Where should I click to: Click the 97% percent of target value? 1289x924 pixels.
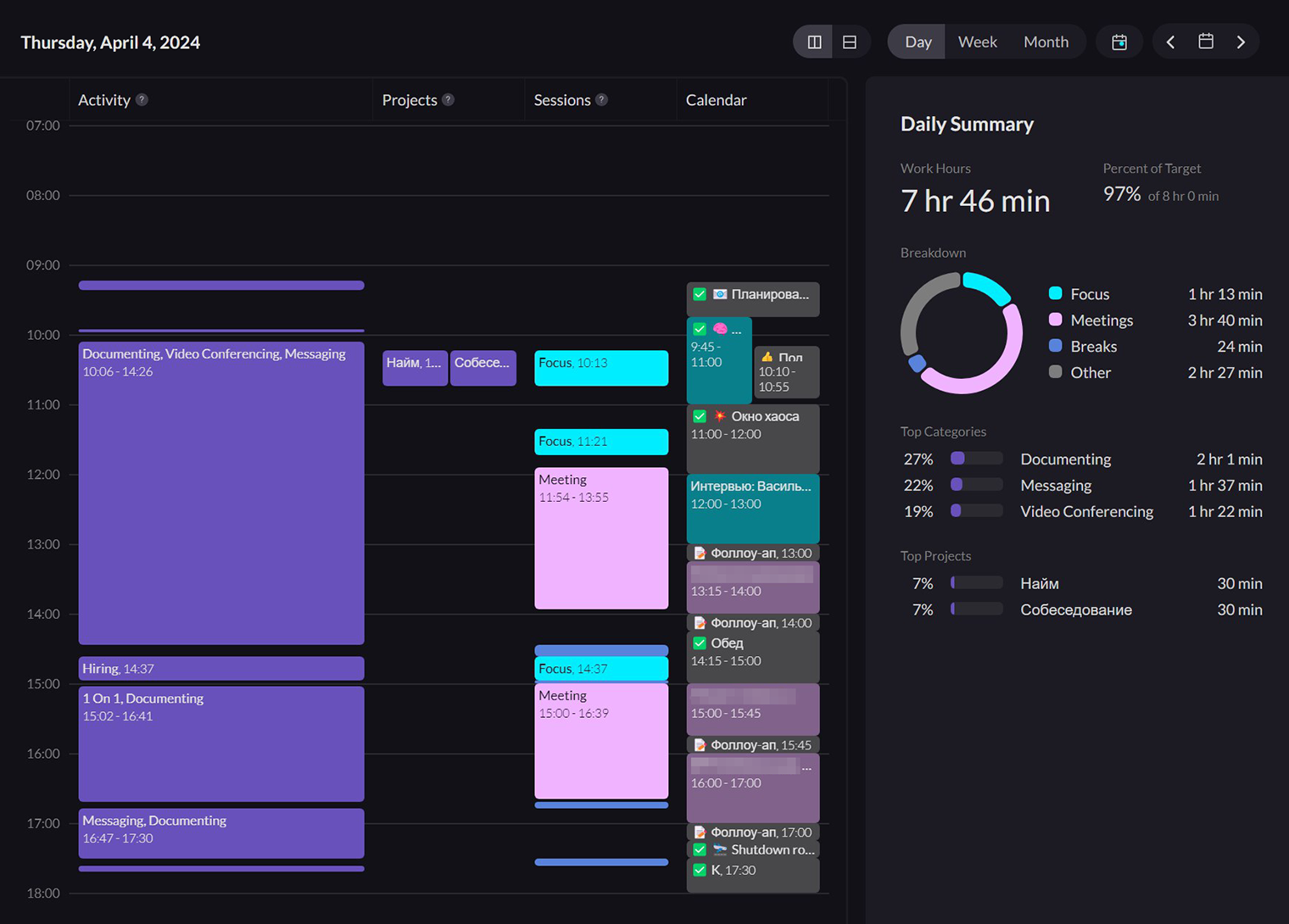(1121, 194)
